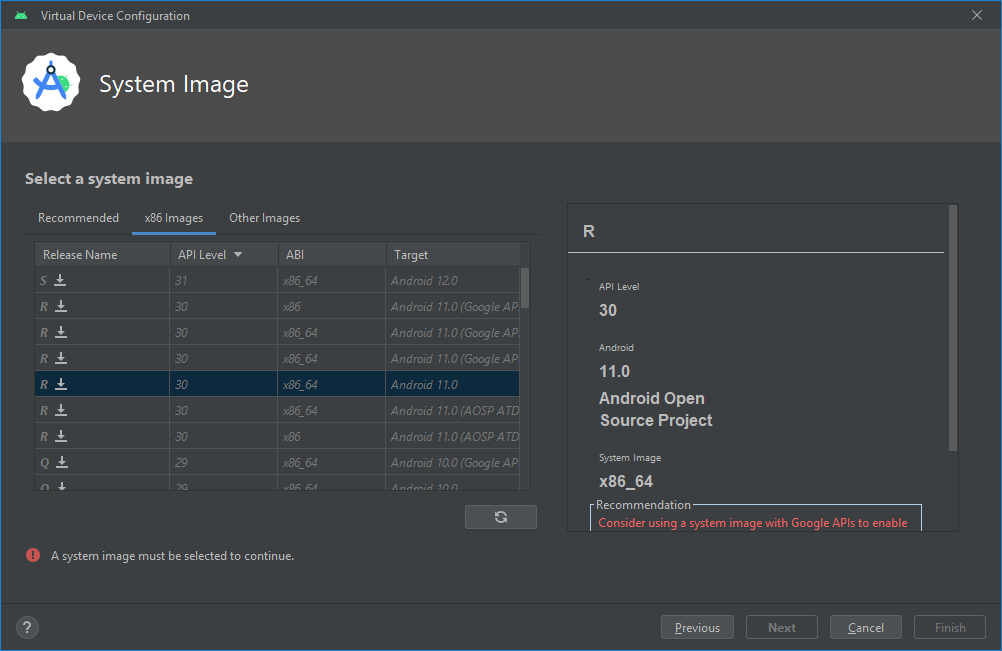Download the S release Android 12.0 image
Image resolution: width=1002 pixels, height=651 pixels.
[60, 280]
